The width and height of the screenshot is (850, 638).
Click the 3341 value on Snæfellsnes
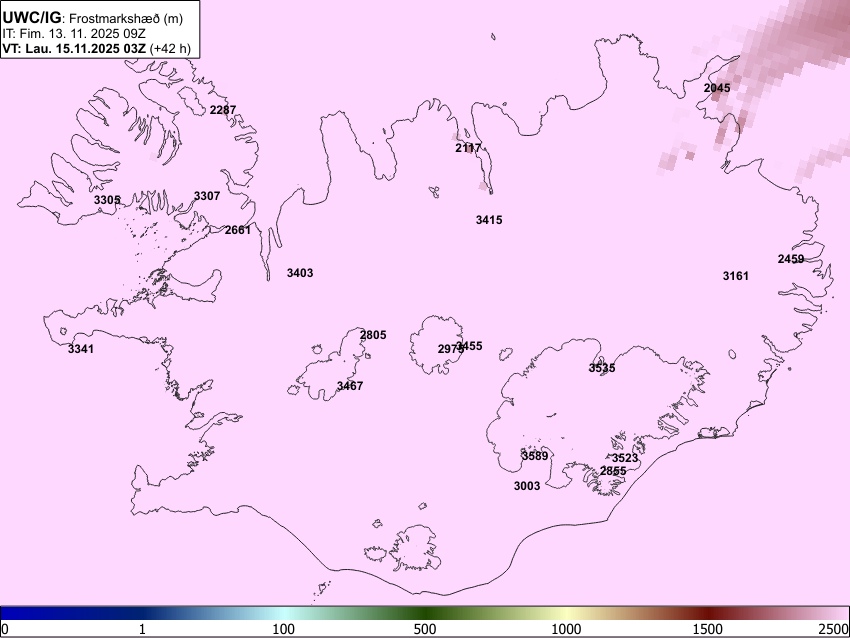(x=81, y=349)
